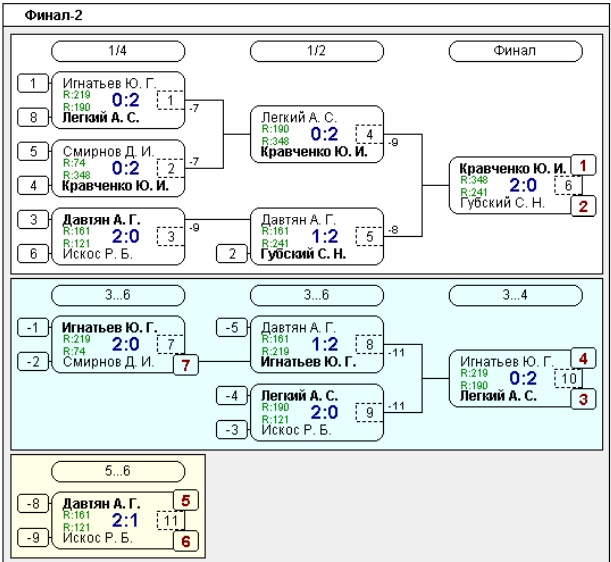
Task: Open match number 3 dashed box
Action: [170, 237]
